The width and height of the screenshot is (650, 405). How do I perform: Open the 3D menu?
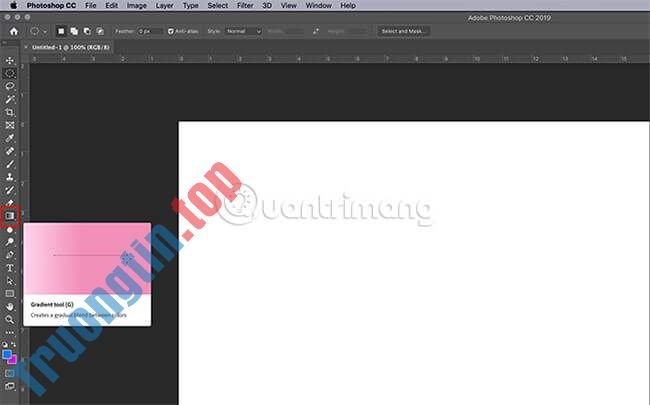click(267, 5)
